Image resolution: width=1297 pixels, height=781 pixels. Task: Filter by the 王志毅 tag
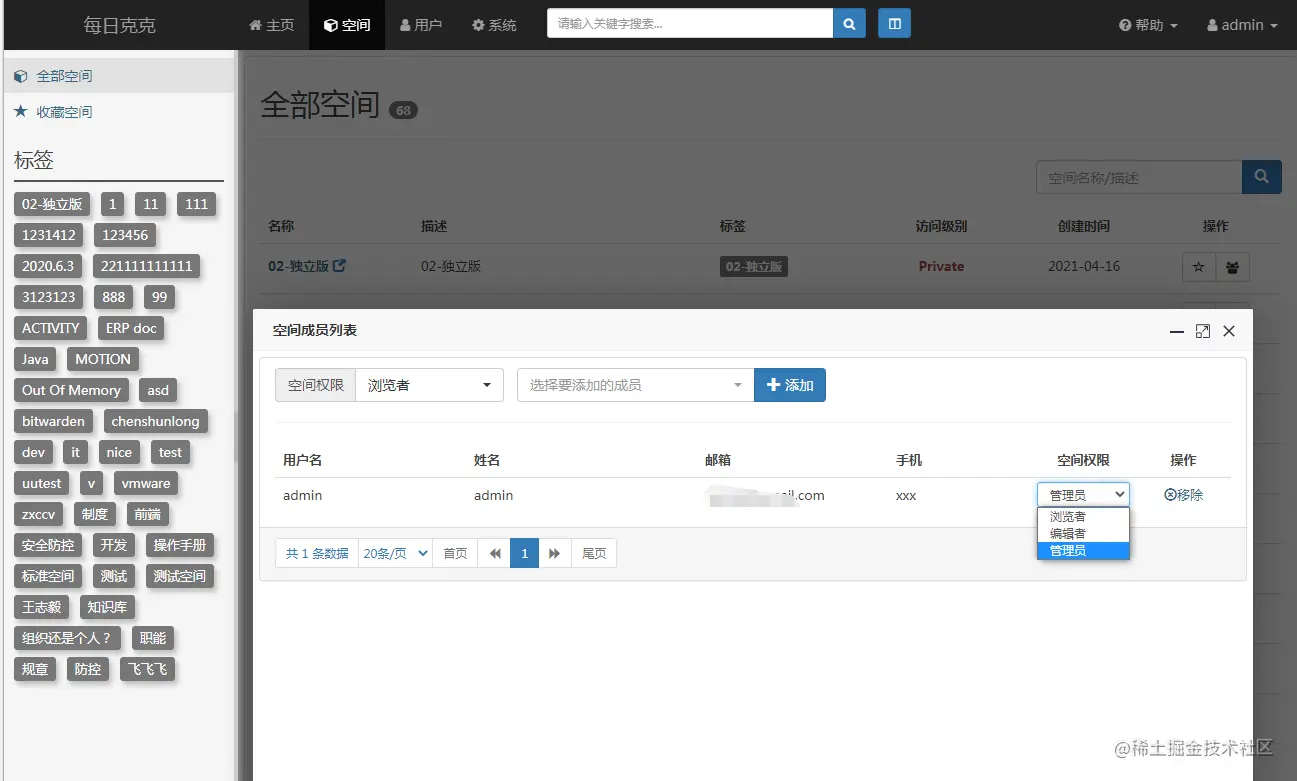click(x=42, y=607)
